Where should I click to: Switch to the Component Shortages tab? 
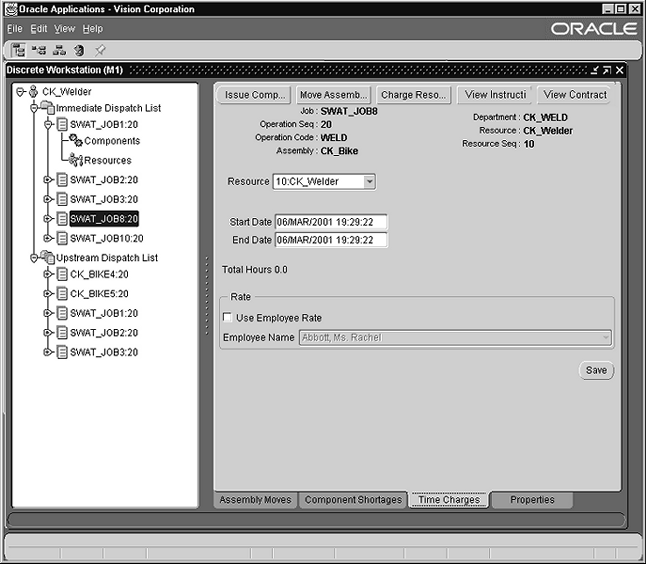pyautogui.click(x=353, y=500)
